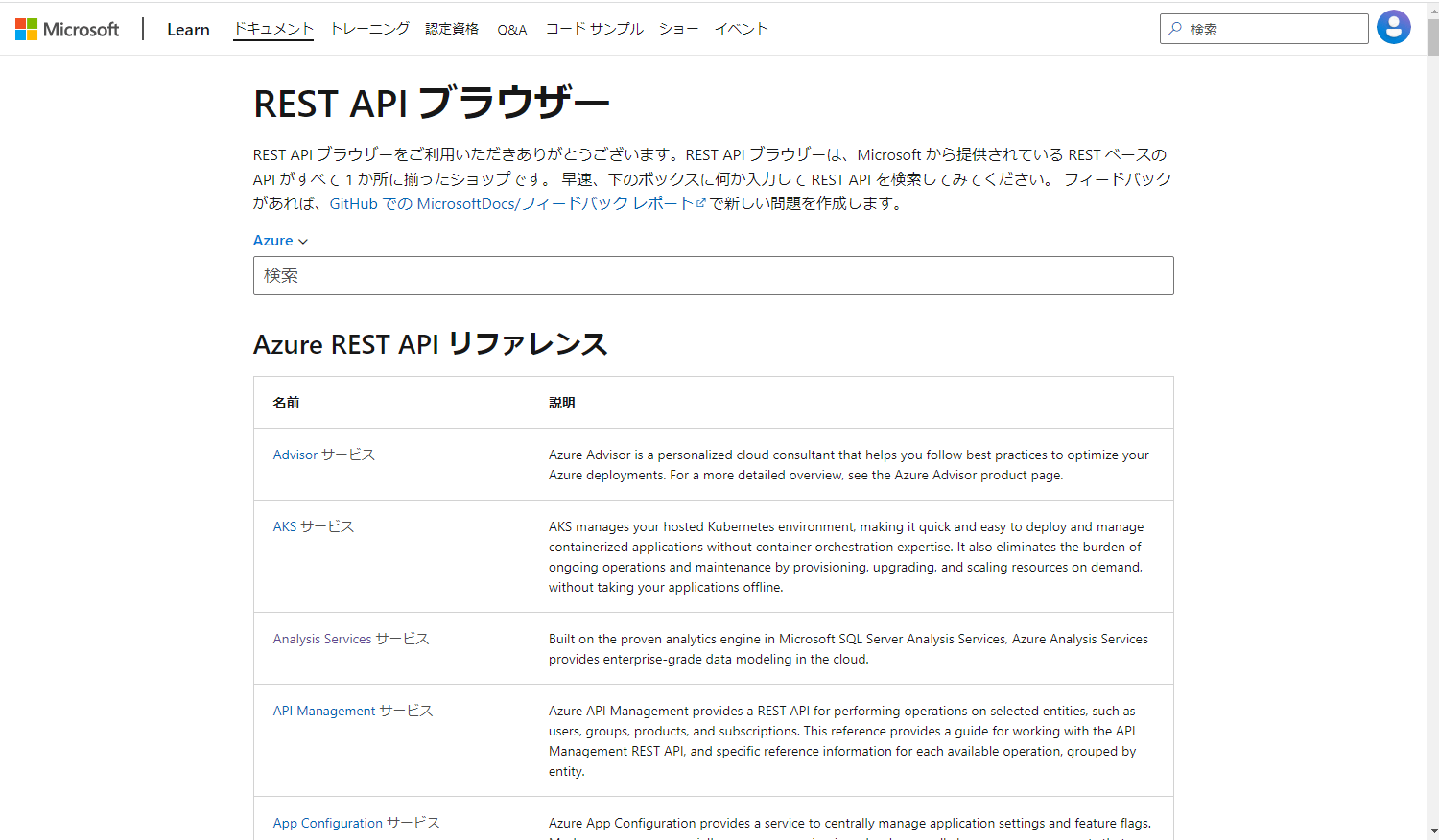Open the Advisor サービス link

tap(323, 455)
